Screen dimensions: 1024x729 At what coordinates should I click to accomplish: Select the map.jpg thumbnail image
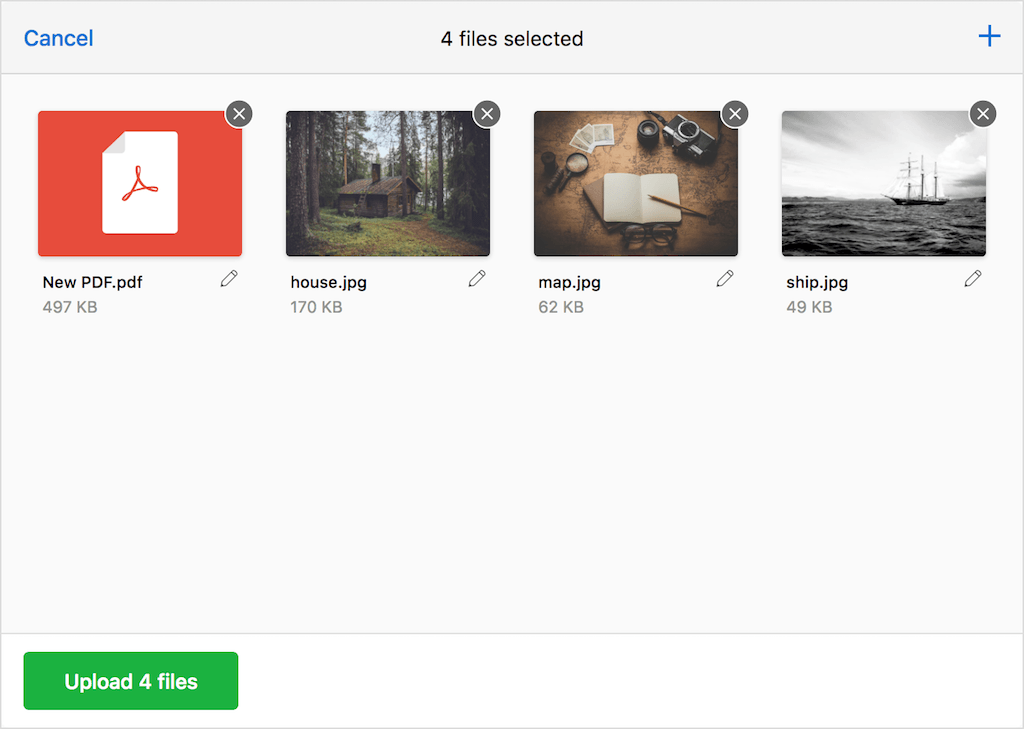tap(636, 183)
